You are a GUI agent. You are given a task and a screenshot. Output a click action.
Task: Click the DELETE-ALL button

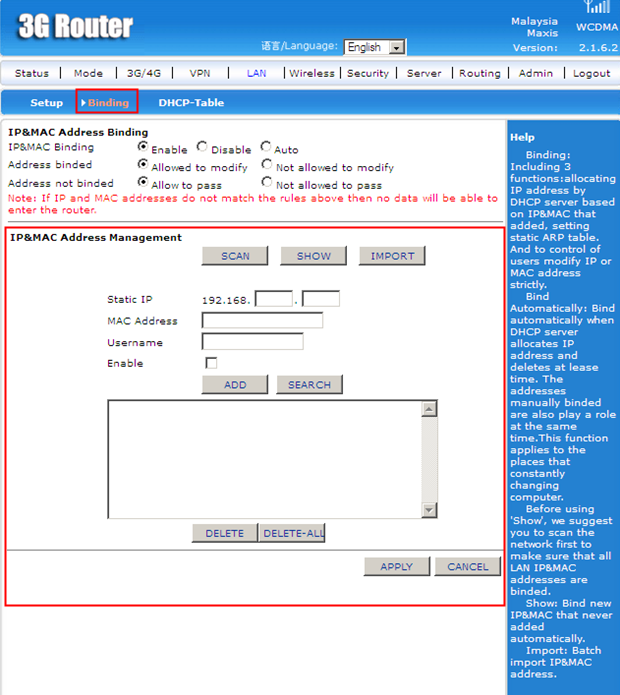292,533
